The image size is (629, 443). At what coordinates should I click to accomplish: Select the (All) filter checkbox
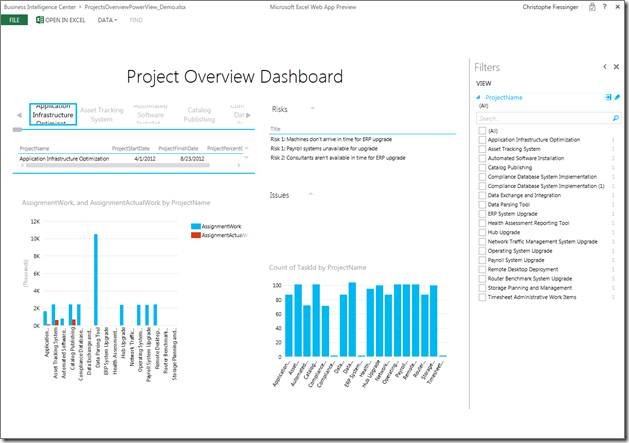[482, 130]
